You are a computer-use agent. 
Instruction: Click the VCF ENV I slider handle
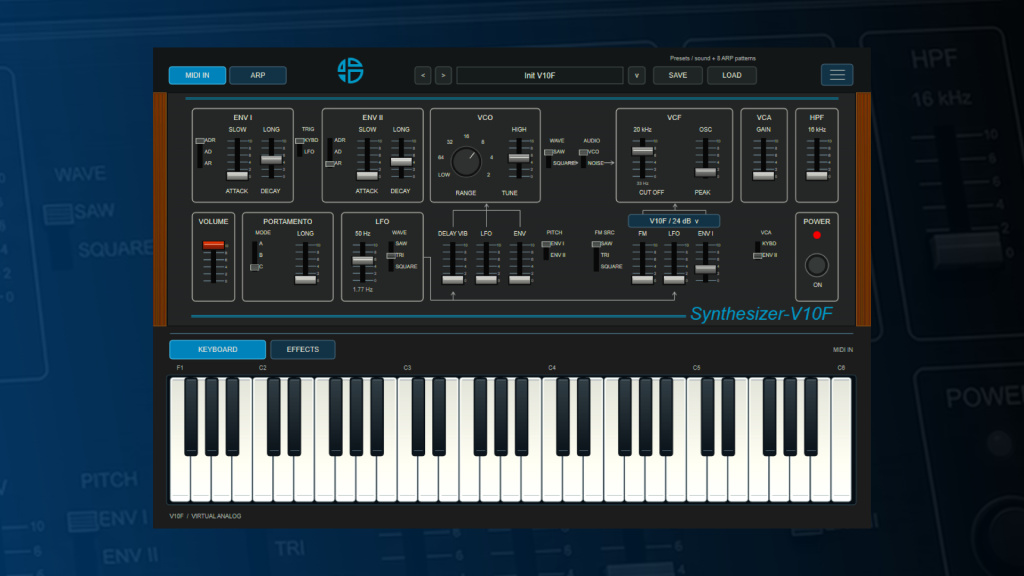pyautogui.click(x=705, y=268)
